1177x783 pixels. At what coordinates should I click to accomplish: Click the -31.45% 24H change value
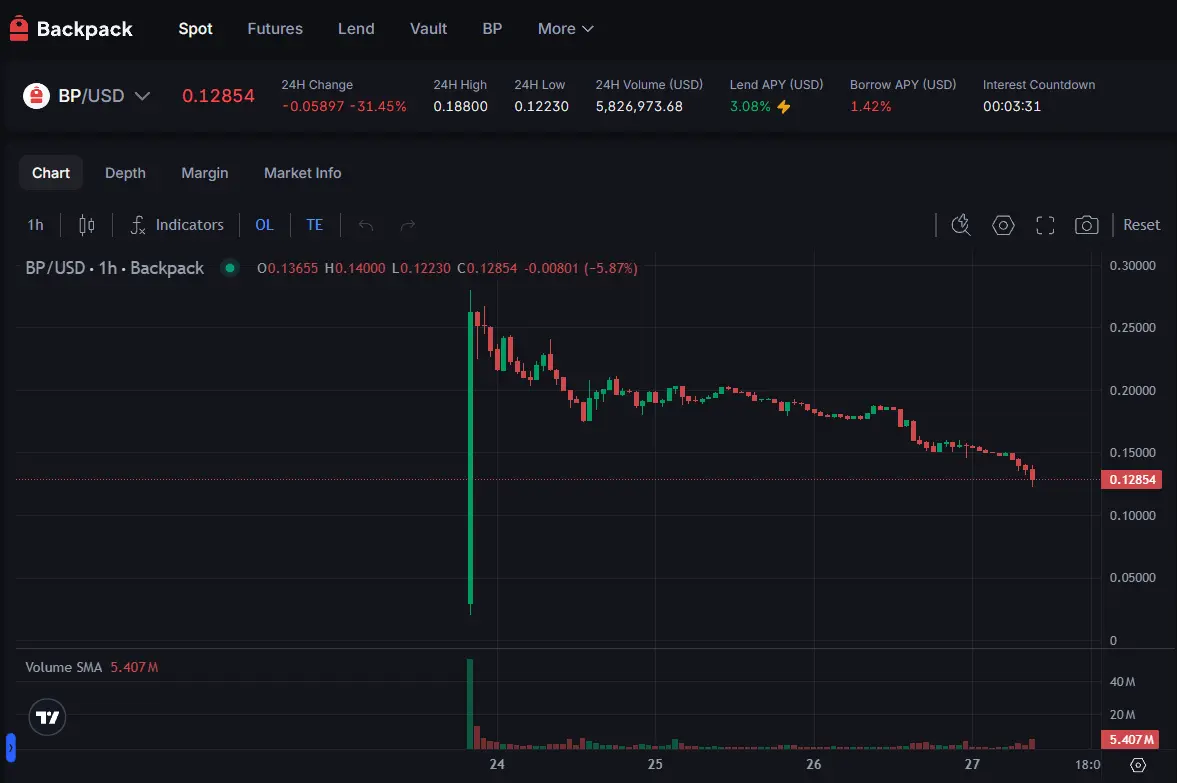pyautogui.click(x=378, y=107)
